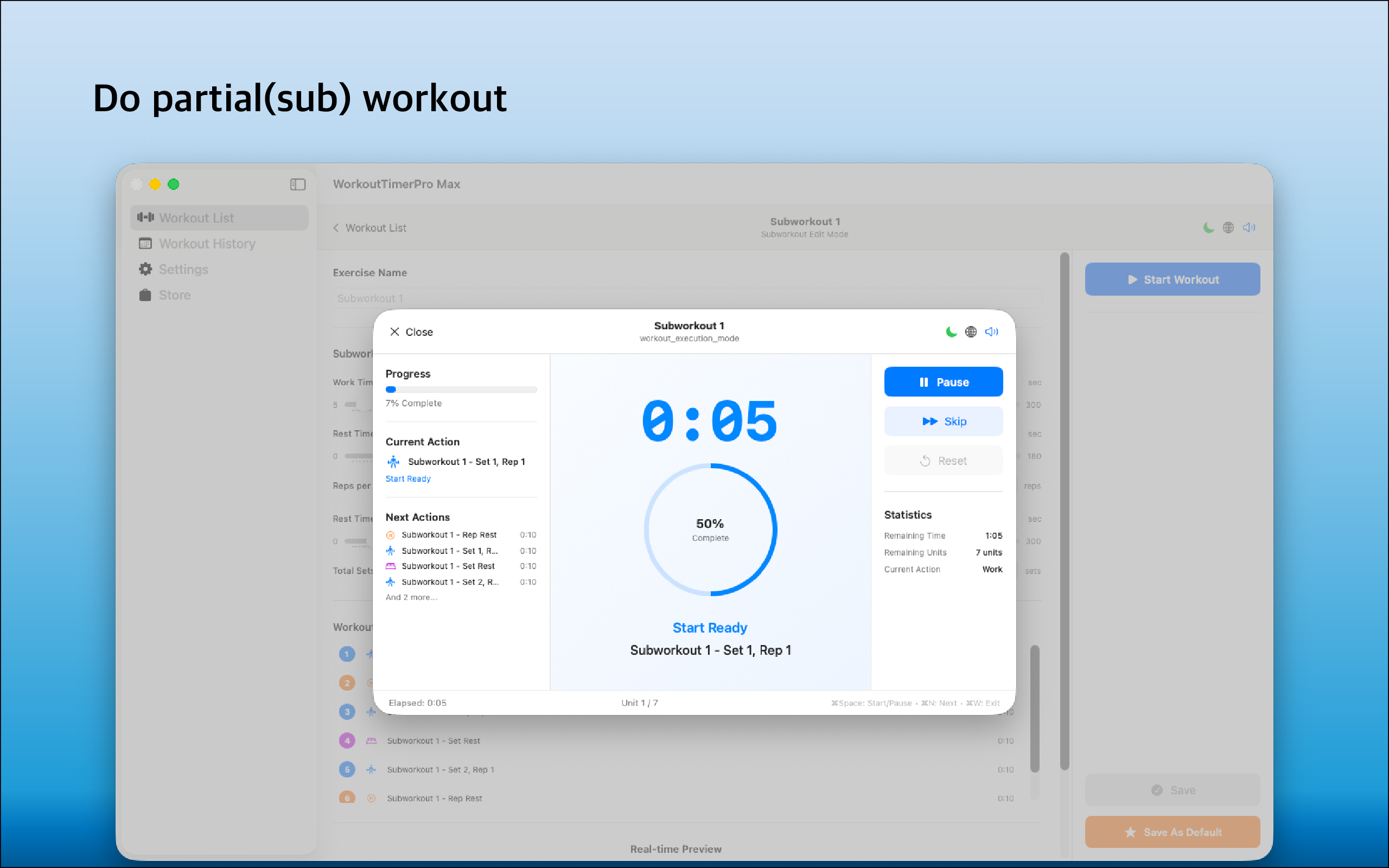Screen dimensions: 1389x868
Task: Expand 'And 2 more...' in Next Actions
Action: click(411, 597)
